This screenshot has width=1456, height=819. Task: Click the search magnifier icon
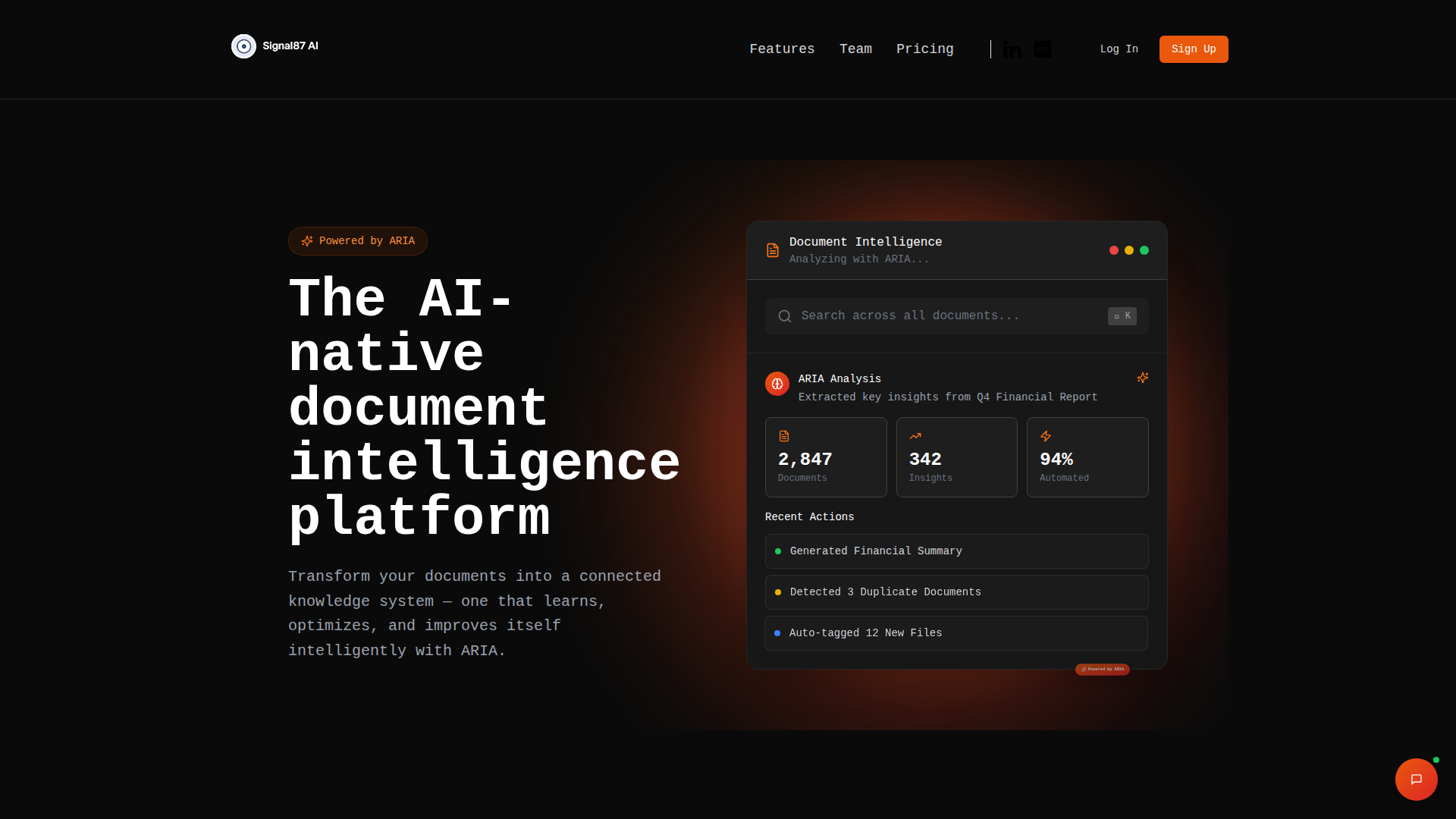point(785,316)
